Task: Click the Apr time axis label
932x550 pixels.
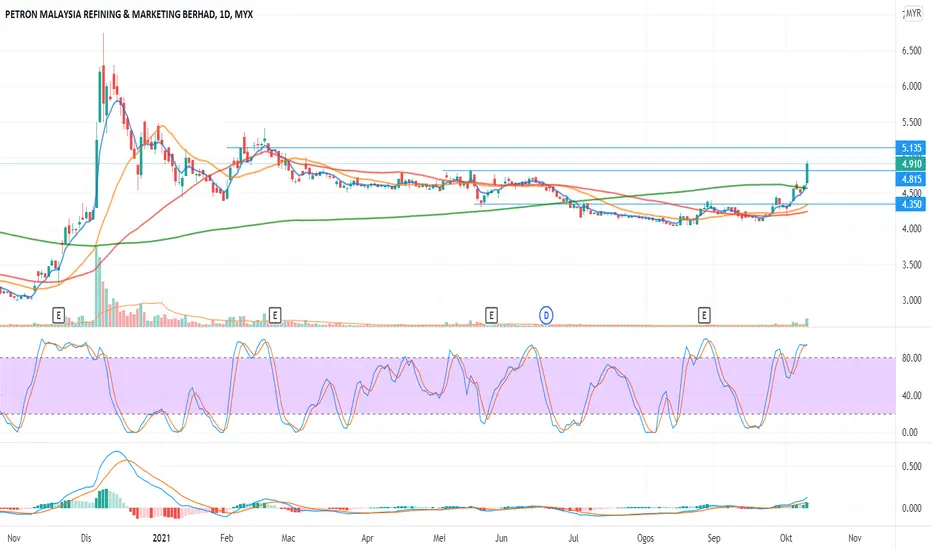Action: pyautogui.click(x=367, y=538)
